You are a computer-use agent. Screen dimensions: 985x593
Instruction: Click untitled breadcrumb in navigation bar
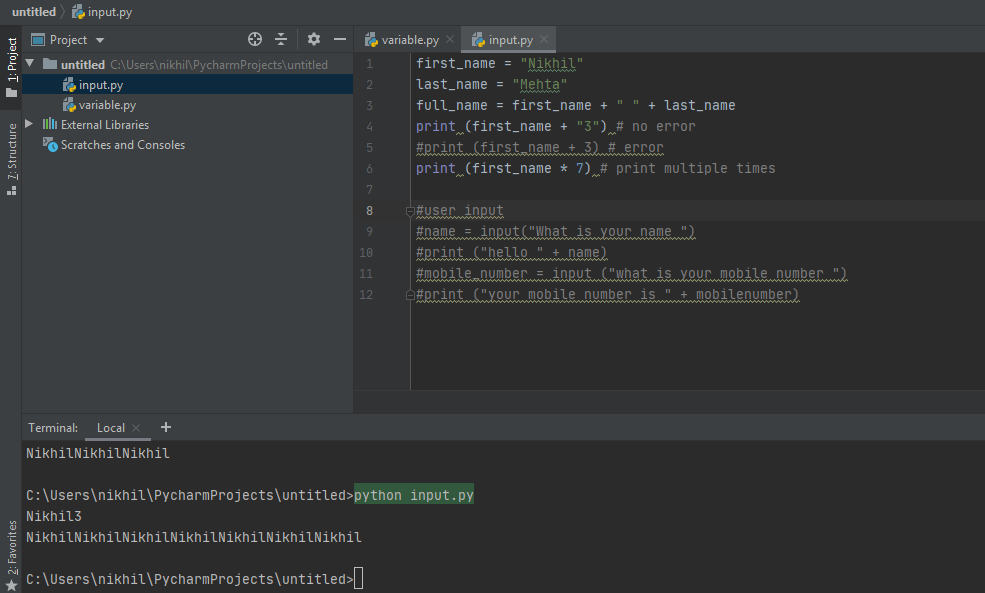34,12
